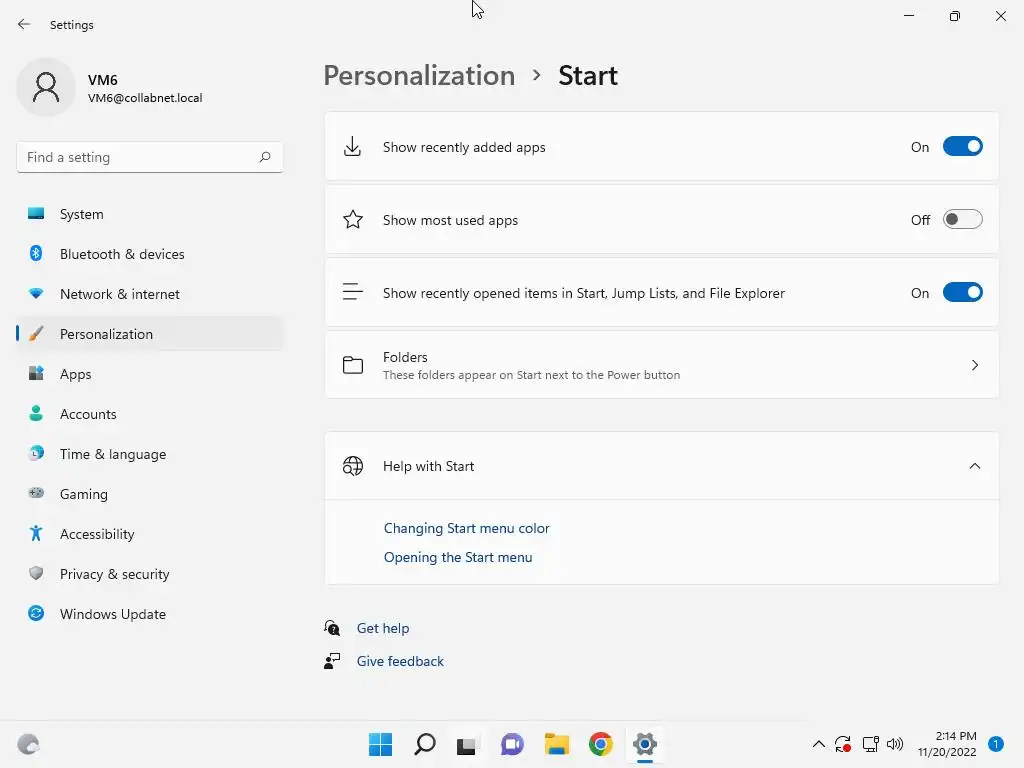
Task: Click the Start button on taskbar
Action: click(x=380, y=744)
